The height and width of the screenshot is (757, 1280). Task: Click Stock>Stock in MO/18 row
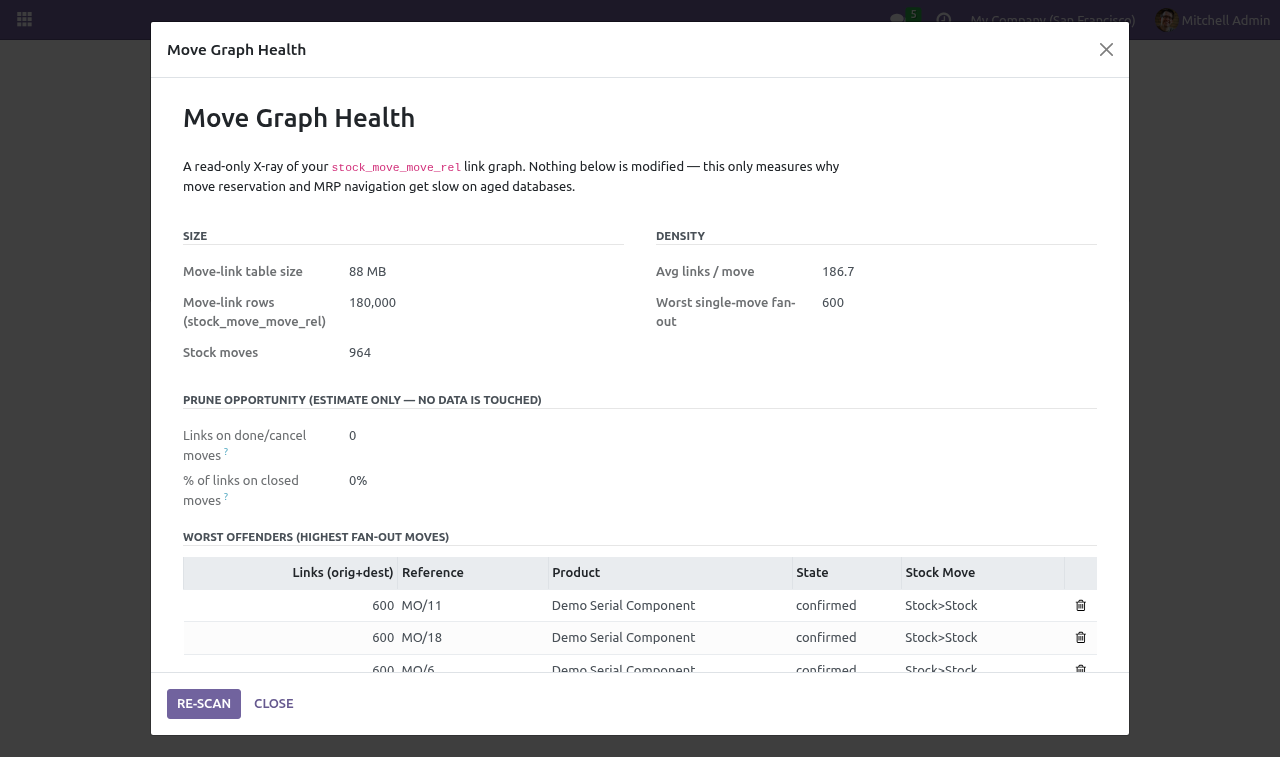[941, 638]
